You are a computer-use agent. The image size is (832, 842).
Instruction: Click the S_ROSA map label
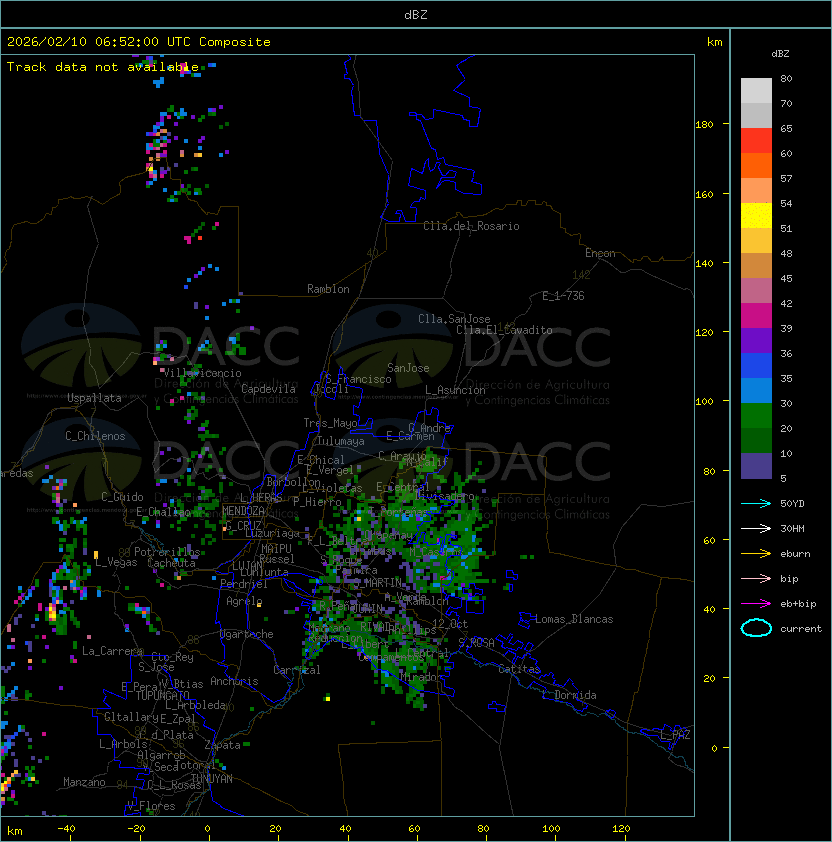(x=476, y=643)
